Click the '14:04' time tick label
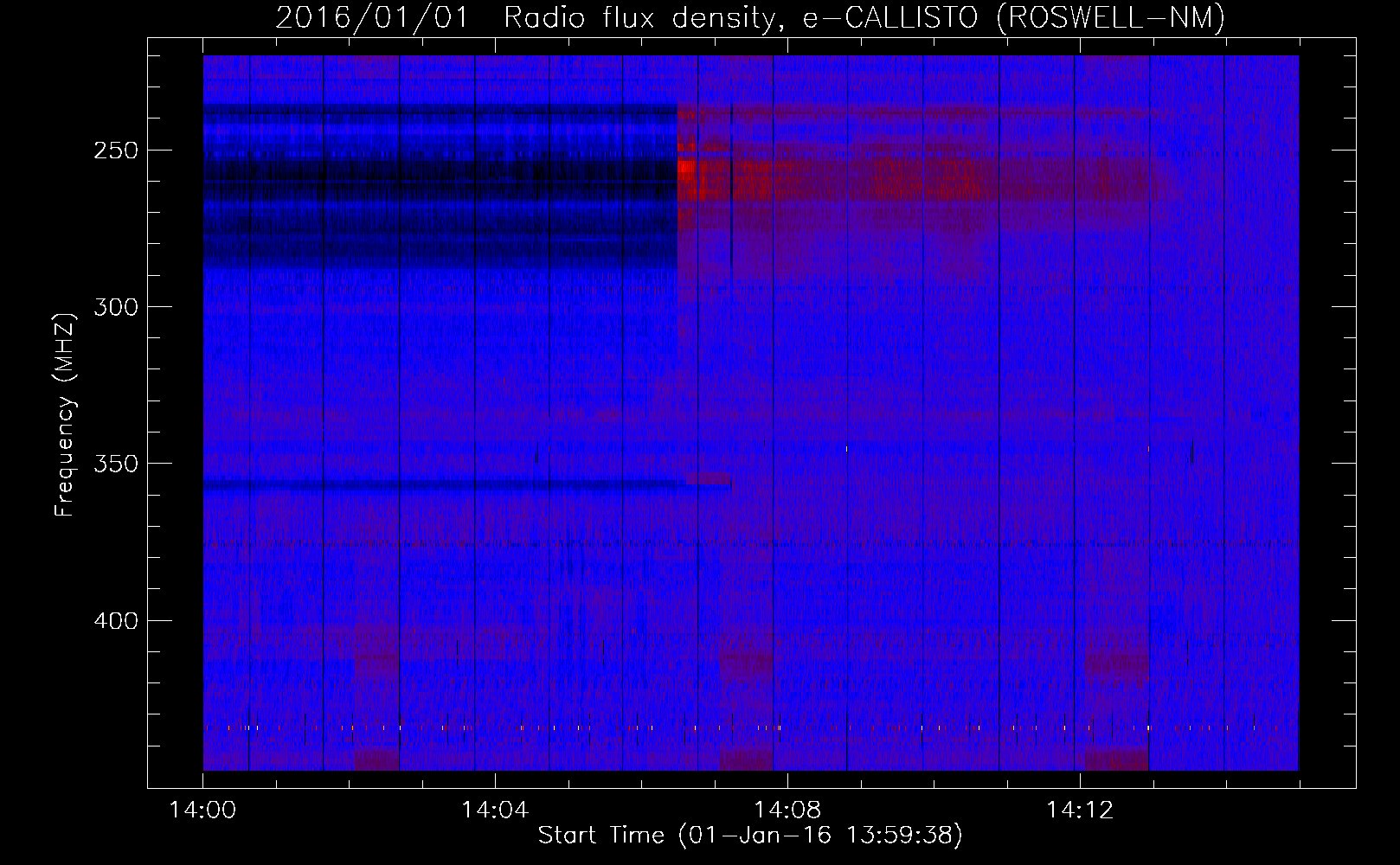1400x865 pixels. [x=495, y=811]
